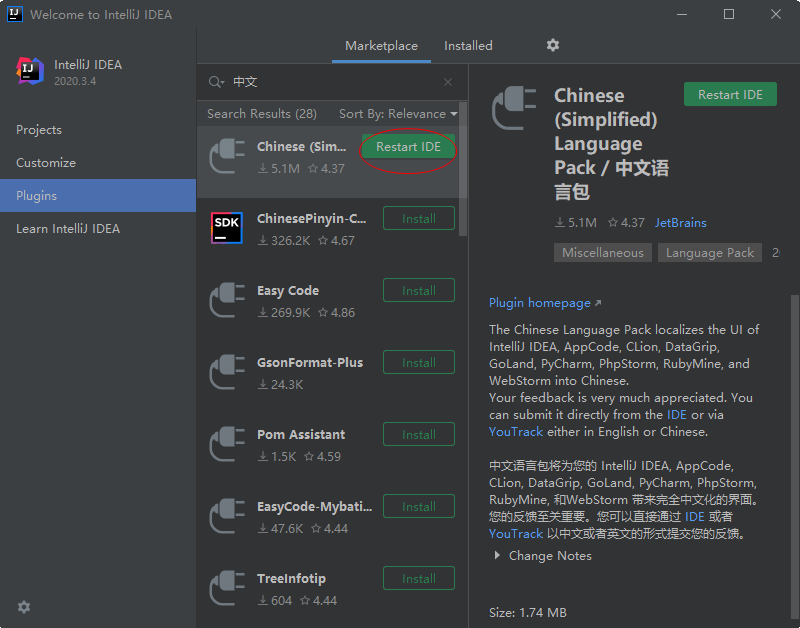Click the IDE link in the English description
Image resolution: width=800 pixels, height=628 pixels.
click(x=677, y=415)
